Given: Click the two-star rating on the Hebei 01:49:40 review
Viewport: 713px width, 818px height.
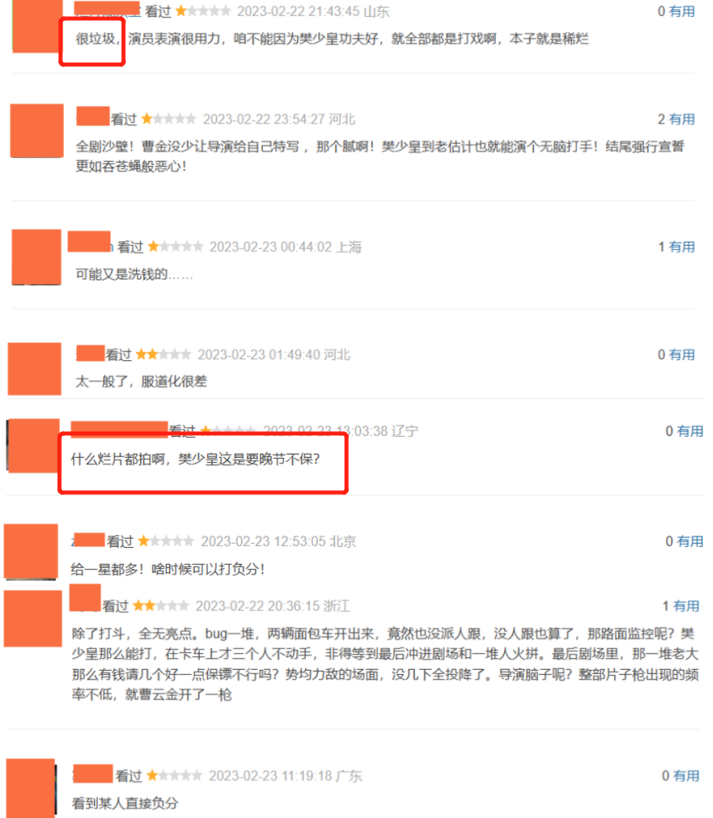Looking at the screenshot, I should pyautogui.click(x=163, y=355).
